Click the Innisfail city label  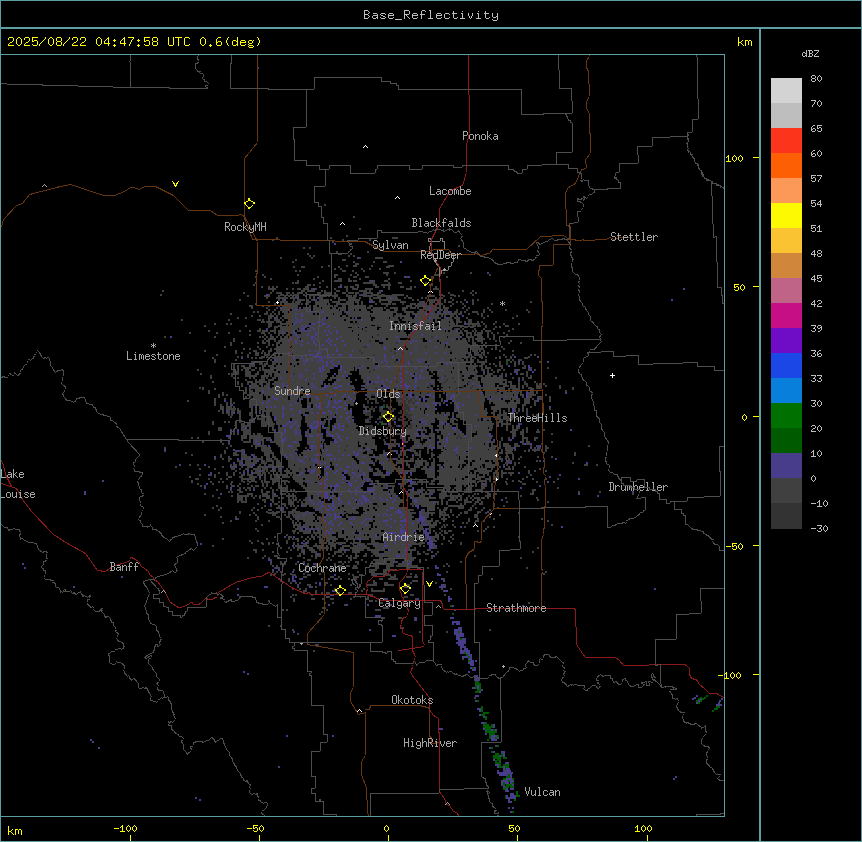415,326
